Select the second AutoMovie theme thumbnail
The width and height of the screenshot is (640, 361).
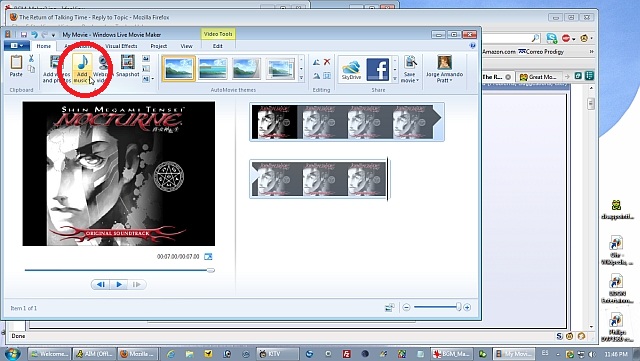[212, 68]
